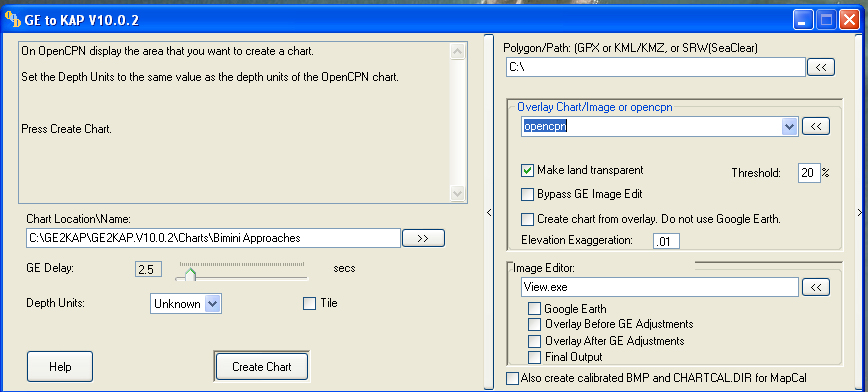Open the Depth Units dropdown
The width and height of the screenshot is (868, 392).
point(213,303)
